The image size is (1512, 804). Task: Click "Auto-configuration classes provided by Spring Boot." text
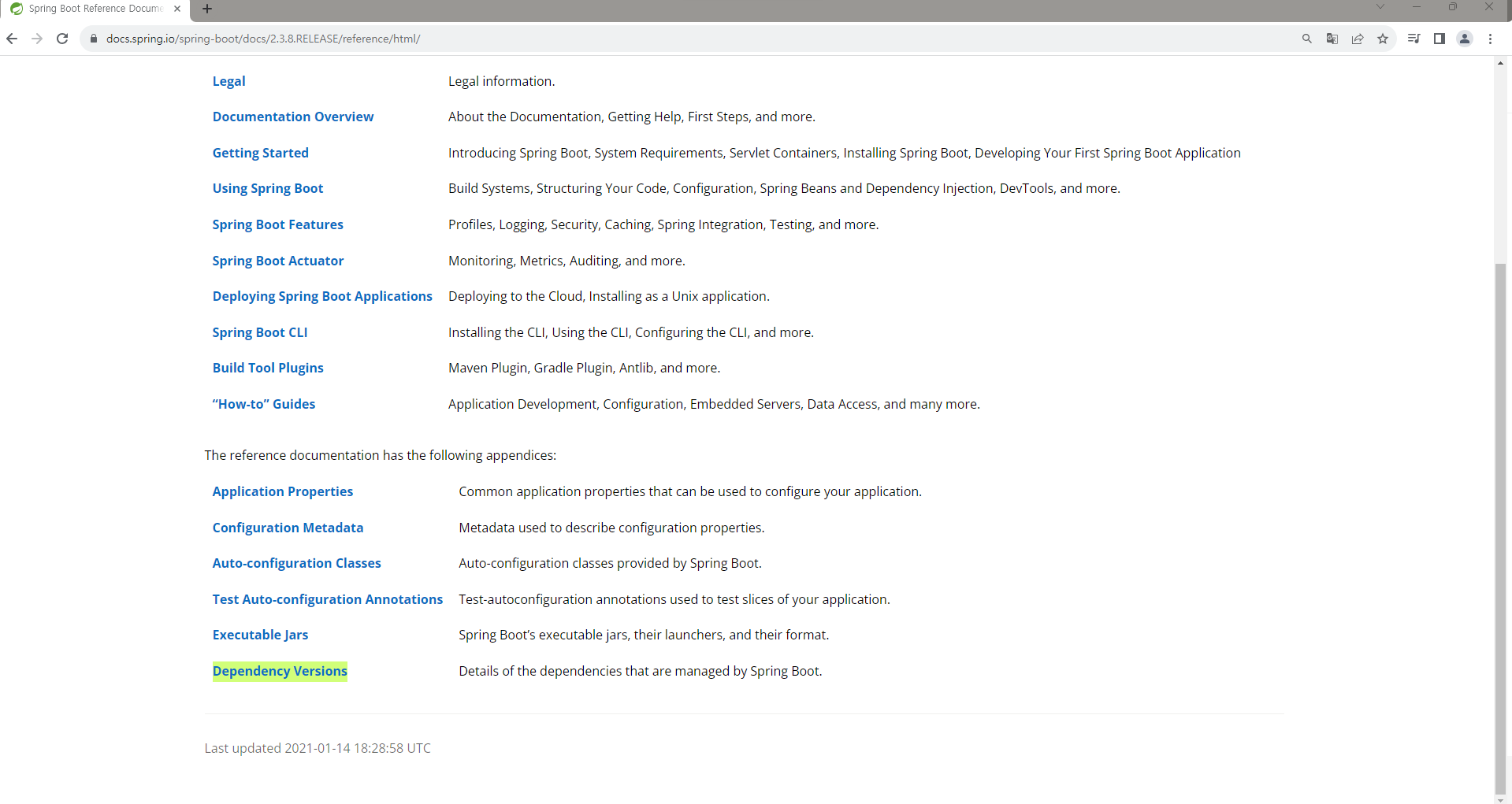pyautogui.click(x=610, y=563)
